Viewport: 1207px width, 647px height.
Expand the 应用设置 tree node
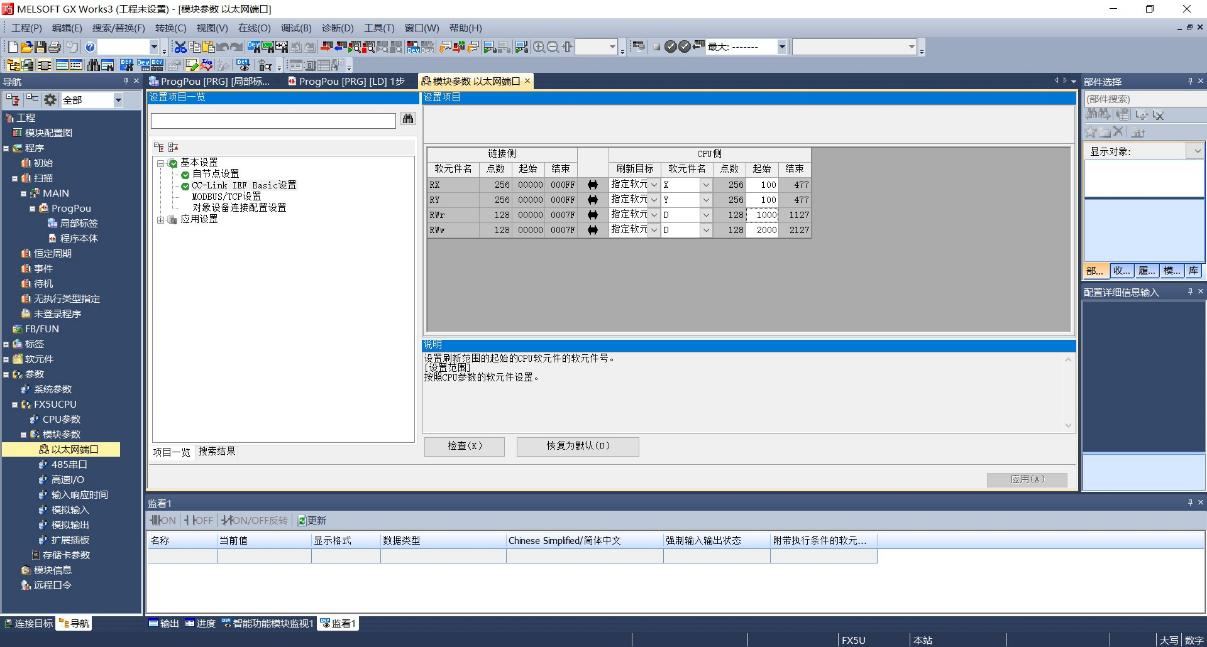tap(160, 219)
